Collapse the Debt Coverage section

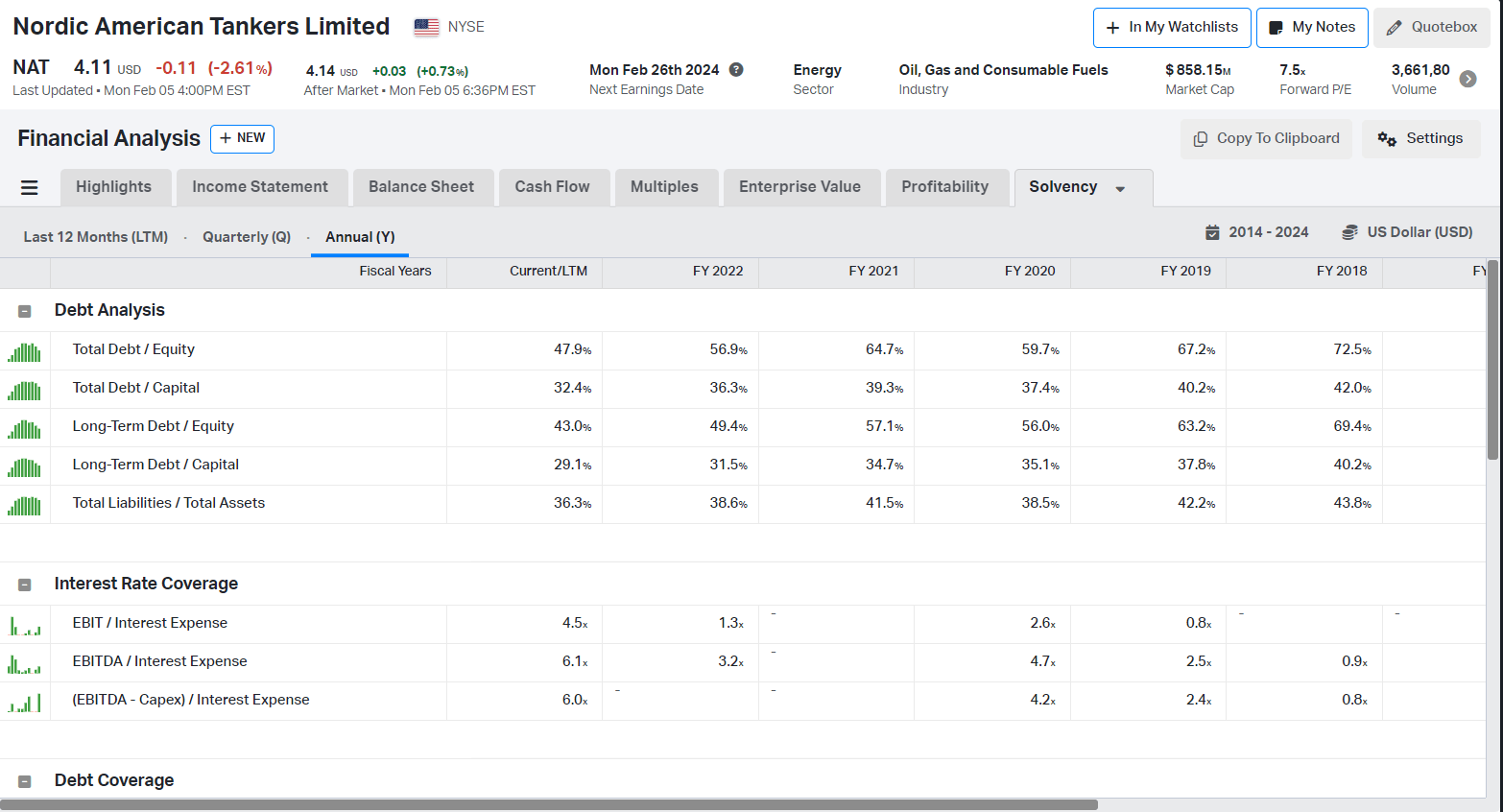(25, 781)
